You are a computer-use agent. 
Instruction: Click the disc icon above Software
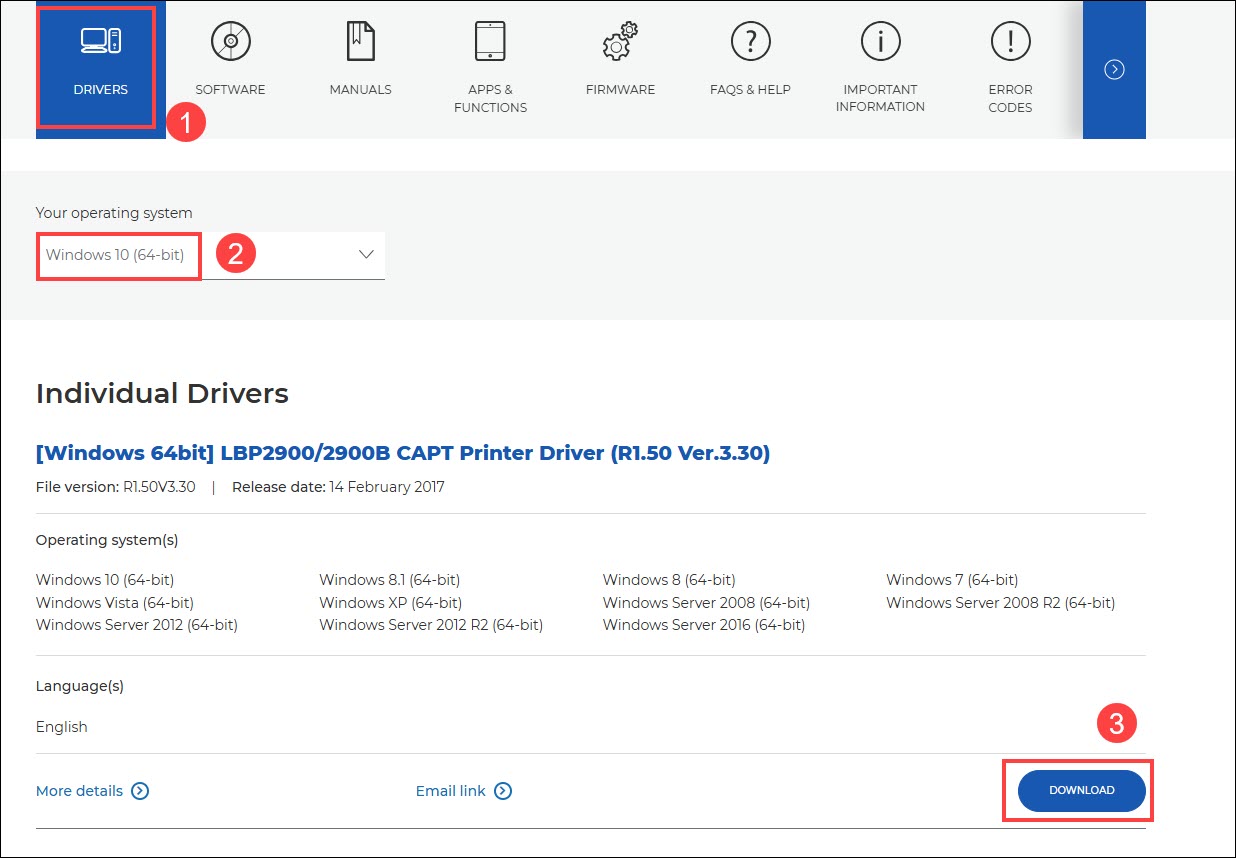pos(230,41)
